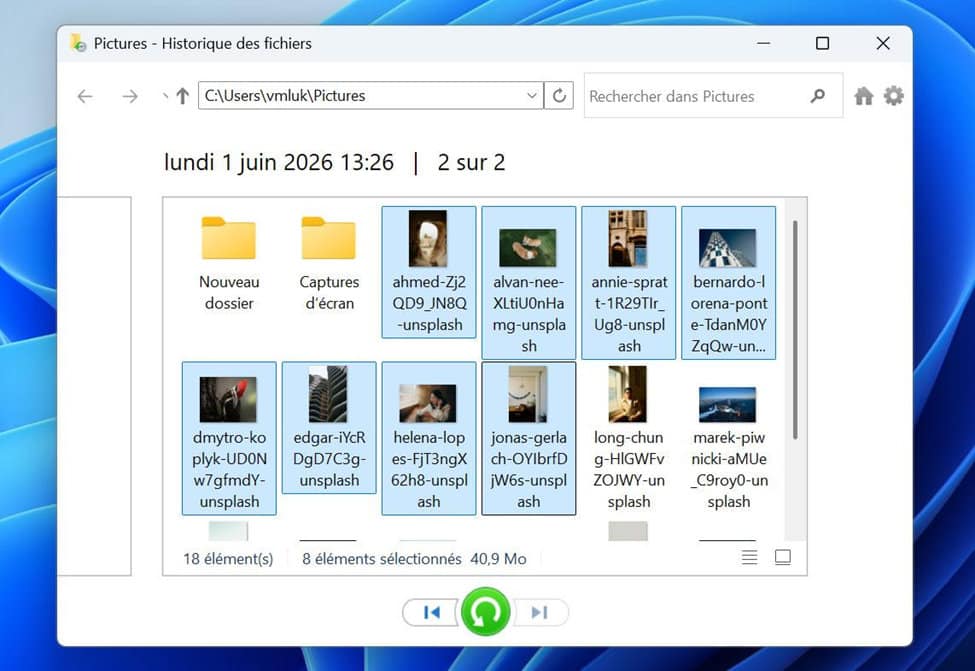
Task: Select the dmytro-koplyk-UD0Nw7gfmdY-unsplash image
Action: point(229,438)
